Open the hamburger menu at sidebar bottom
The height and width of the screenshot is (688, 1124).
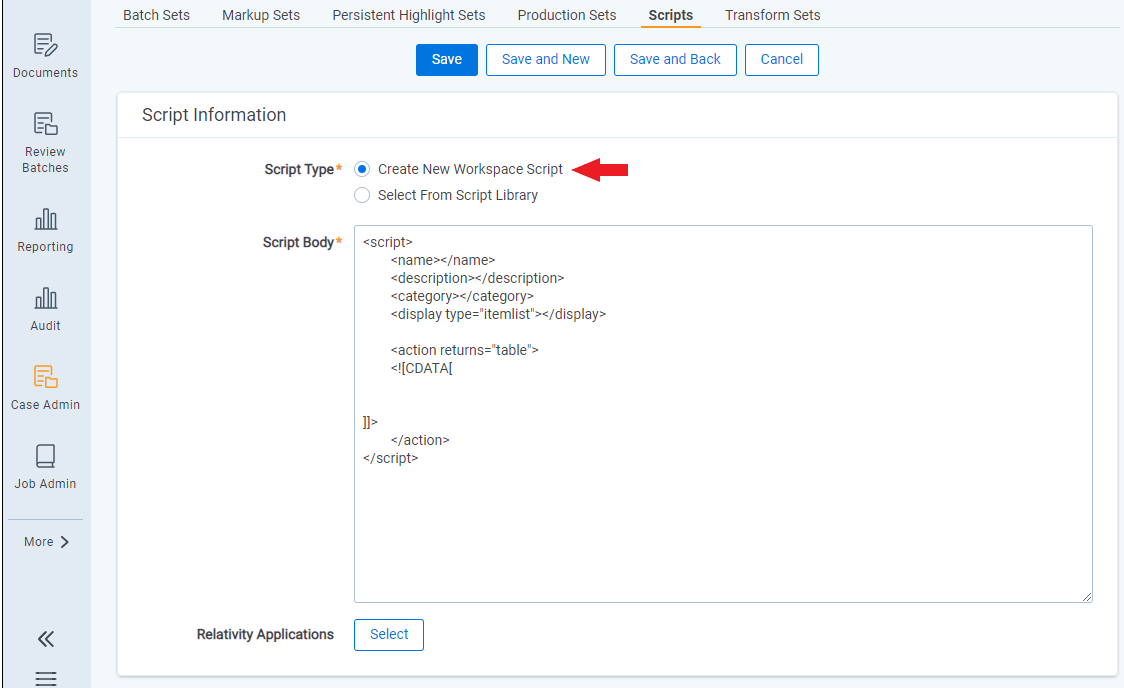(x=46, y=678)
